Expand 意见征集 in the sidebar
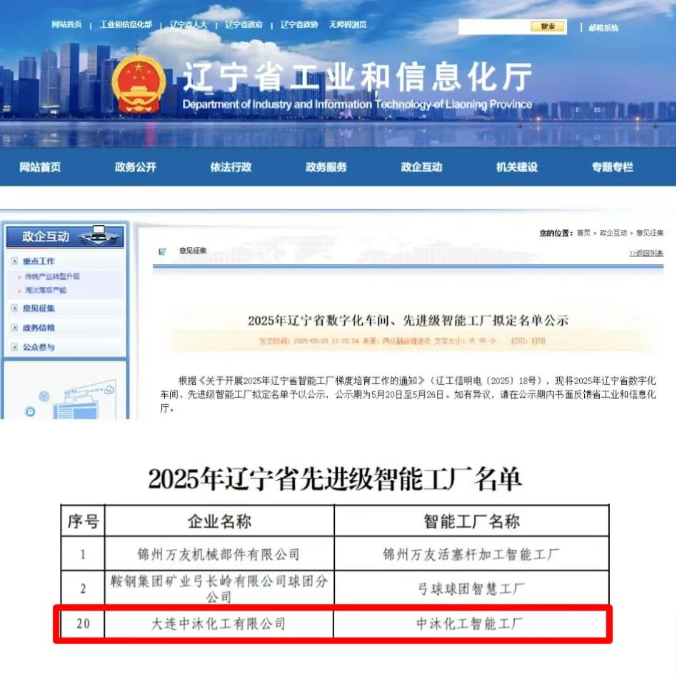Image resolution: width=676 pixels, height=678 pixels. [x=38, y=308]
